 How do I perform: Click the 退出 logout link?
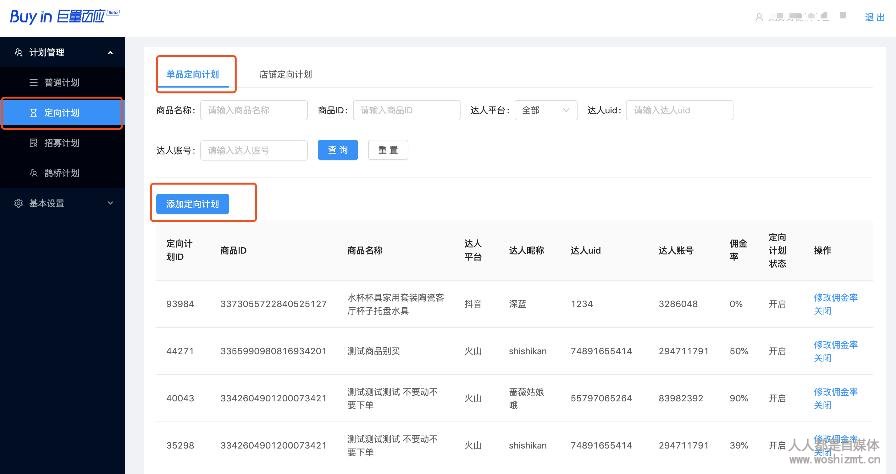pyautogui.click(x=874, y=17)
